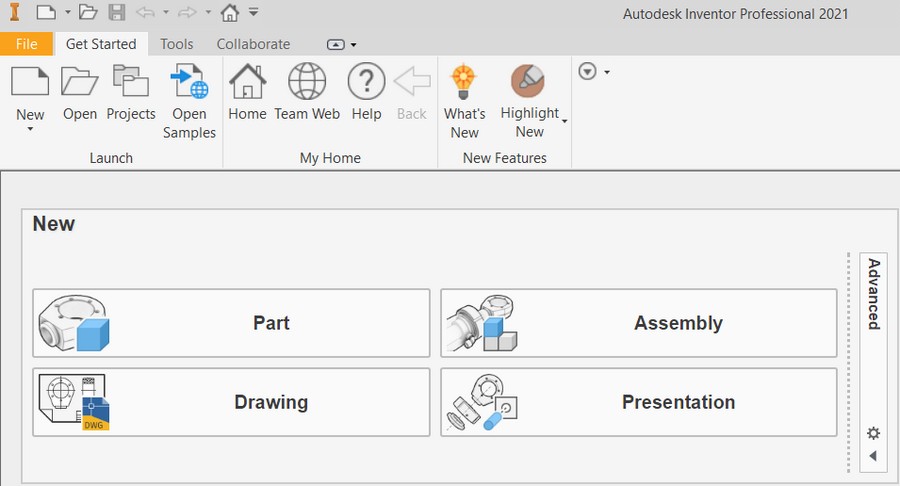Click the Part template thumbnail icon
Image resolution: width=900 pixels, height=486 pixels.
click(73, 323)
